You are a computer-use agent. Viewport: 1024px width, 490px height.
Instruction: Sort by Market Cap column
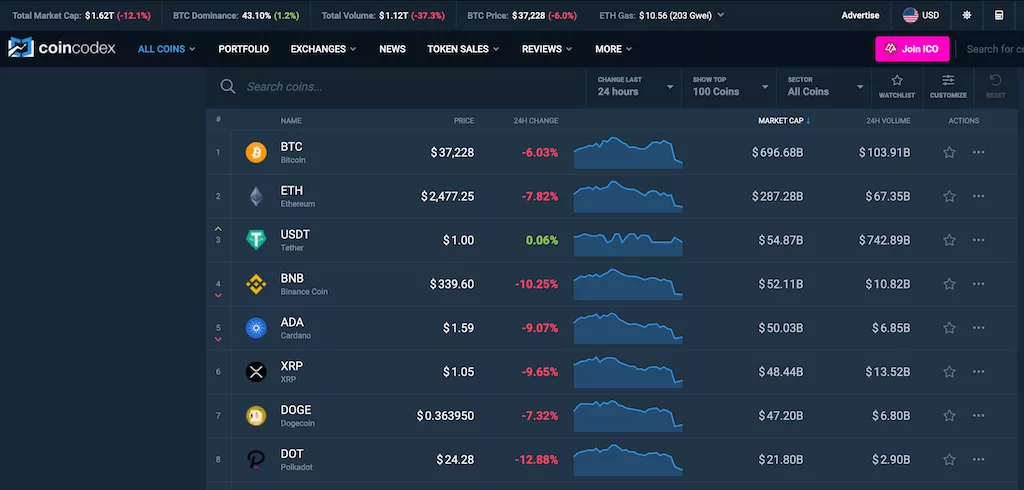pyautogui.click(x=784, y=120)
